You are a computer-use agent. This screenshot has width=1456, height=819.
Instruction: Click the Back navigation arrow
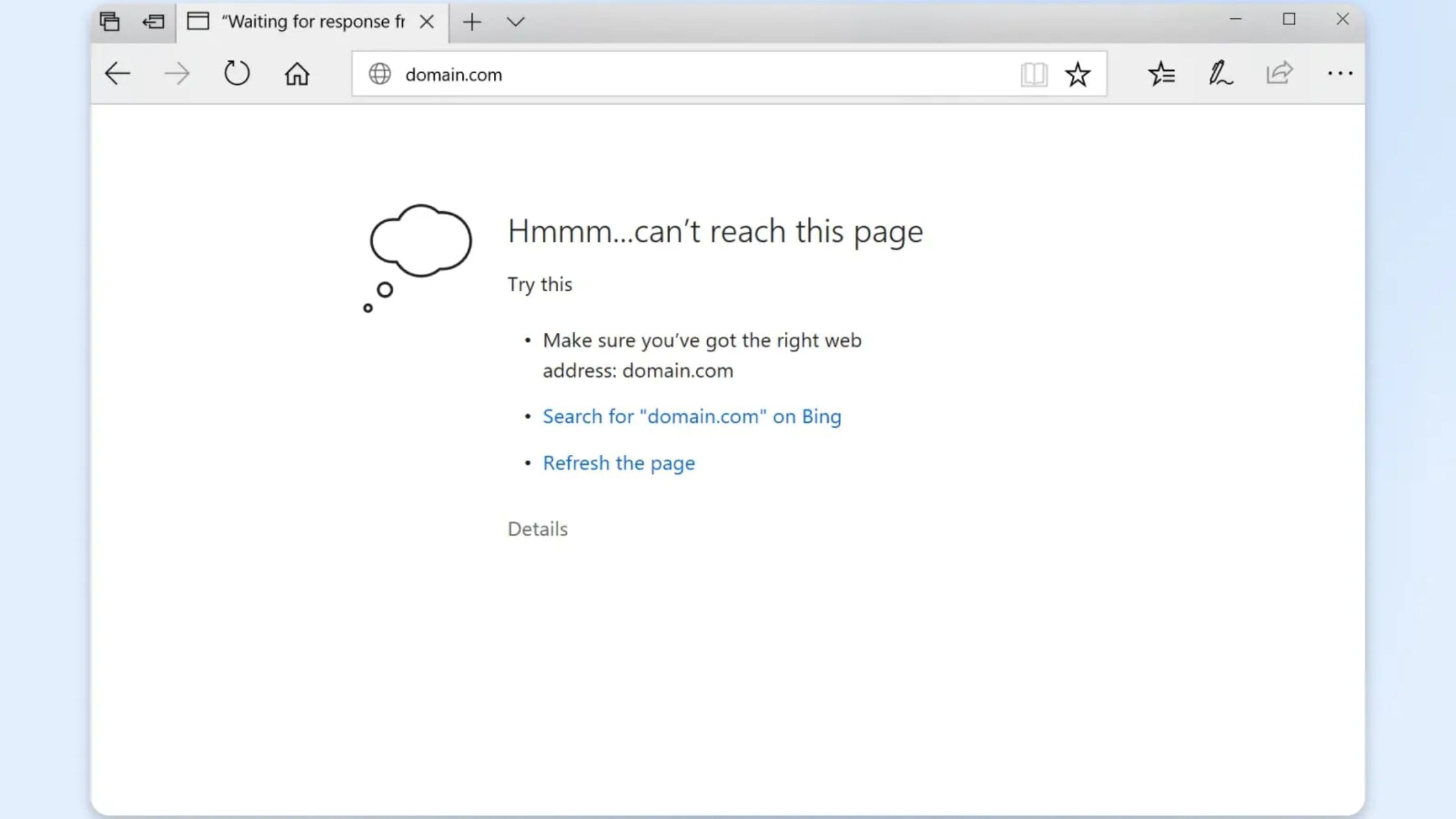click(118, 73)
